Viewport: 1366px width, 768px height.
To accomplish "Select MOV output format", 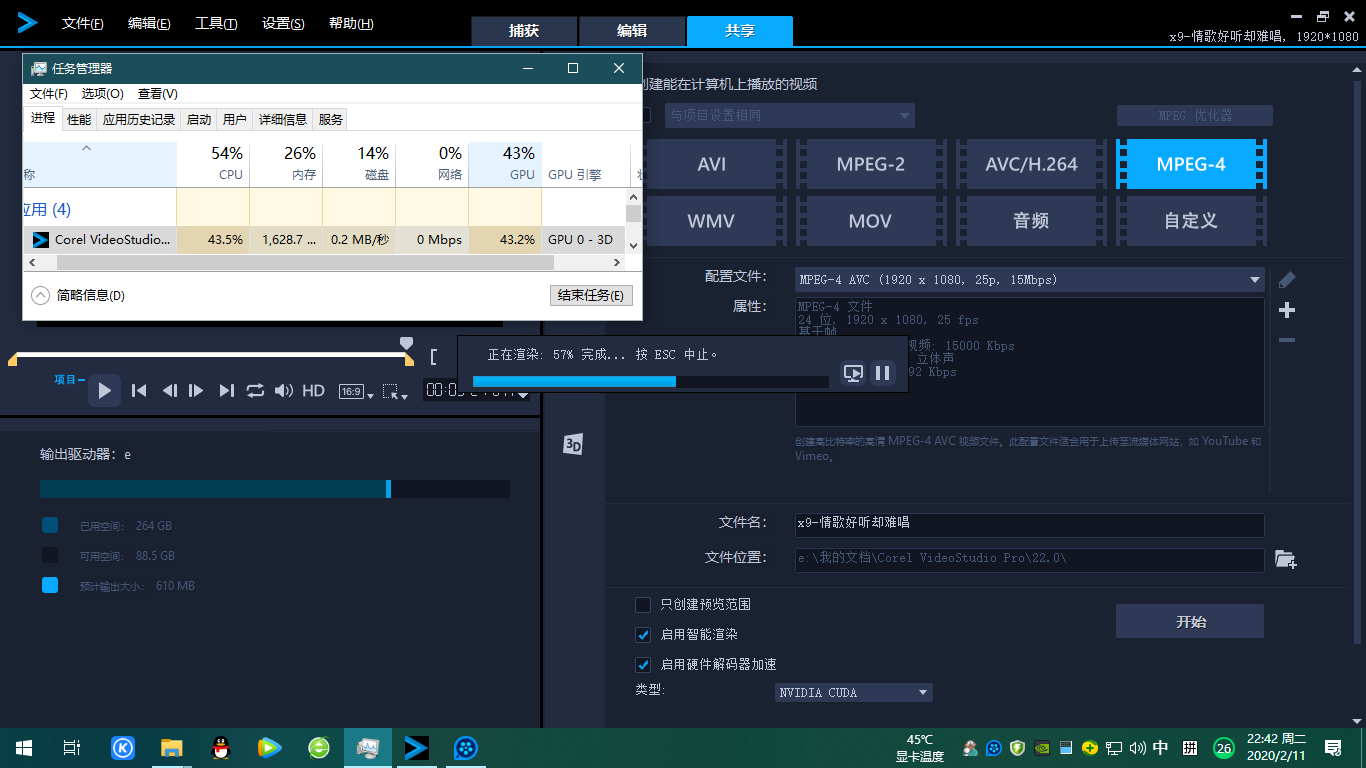I will pyautogui.click(x=871, y=220).
